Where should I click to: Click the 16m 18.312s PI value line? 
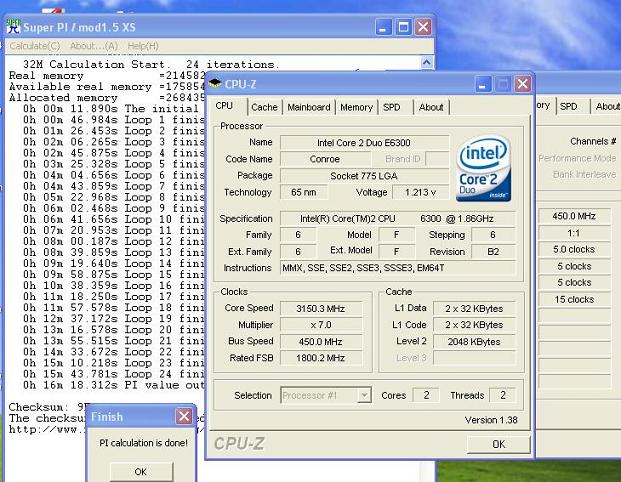pos(114,385)
